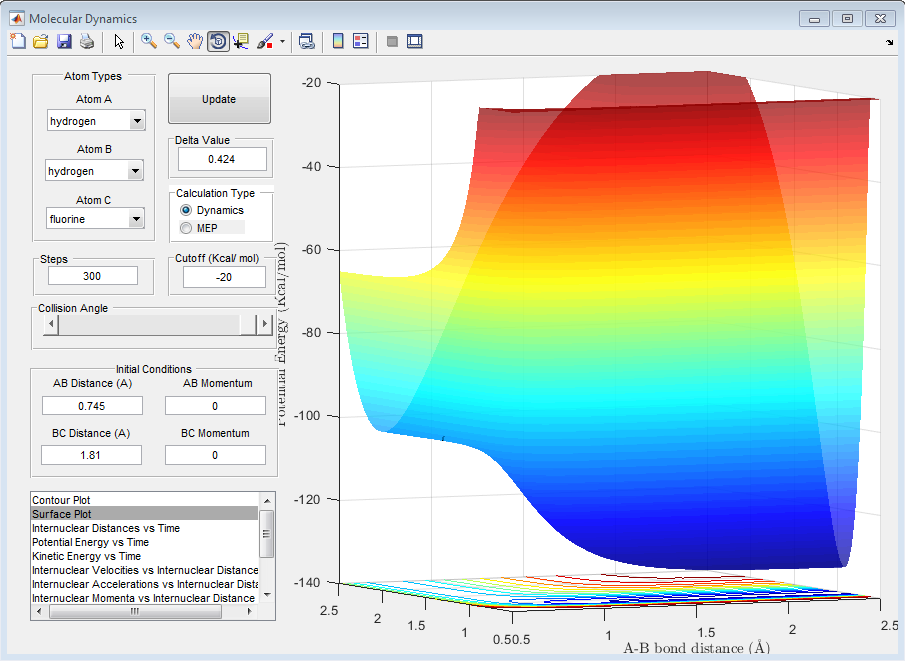Expand the Atom C fluorine dropdown
The width and height of the screenshot is (905, 661).
point(137,218)
